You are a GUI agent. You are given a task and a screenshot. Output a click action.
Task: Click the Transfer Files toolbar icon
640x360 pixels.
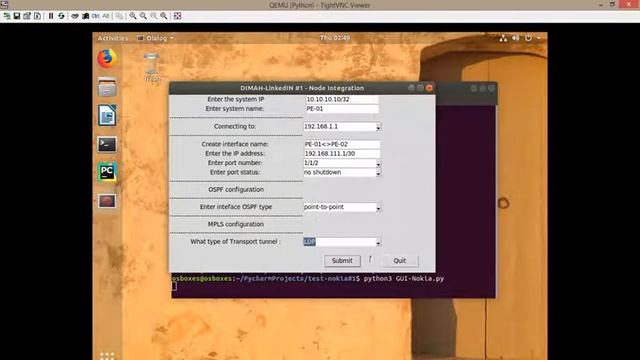[x=119, y=16]
